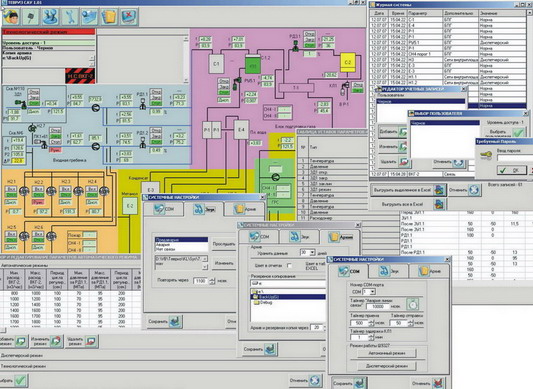Click the Диспетчерский режим button
The image size is (533, 389).
pos(387,366)
